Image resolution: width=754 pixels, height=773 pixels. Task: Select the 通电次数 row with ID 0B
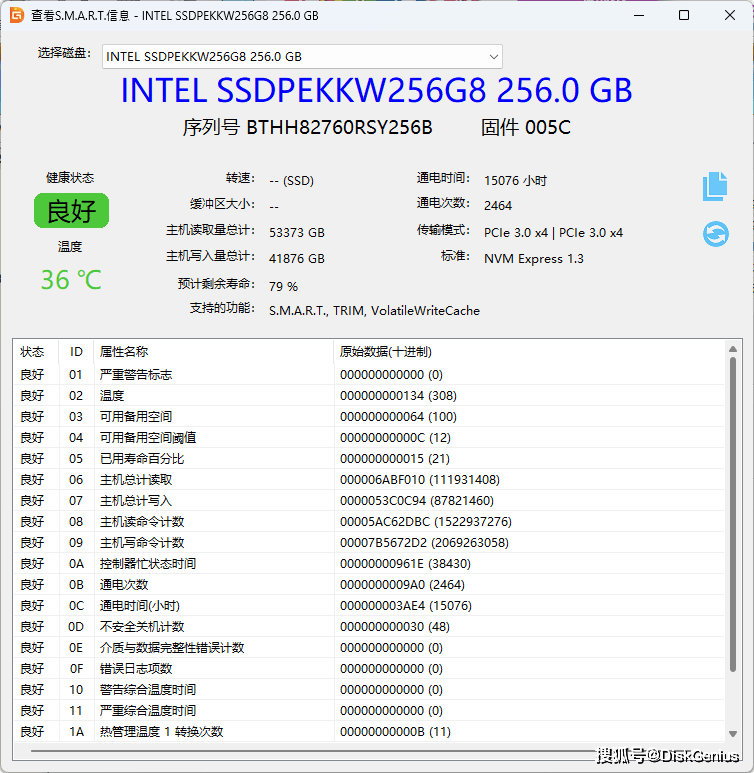point(124,584)
